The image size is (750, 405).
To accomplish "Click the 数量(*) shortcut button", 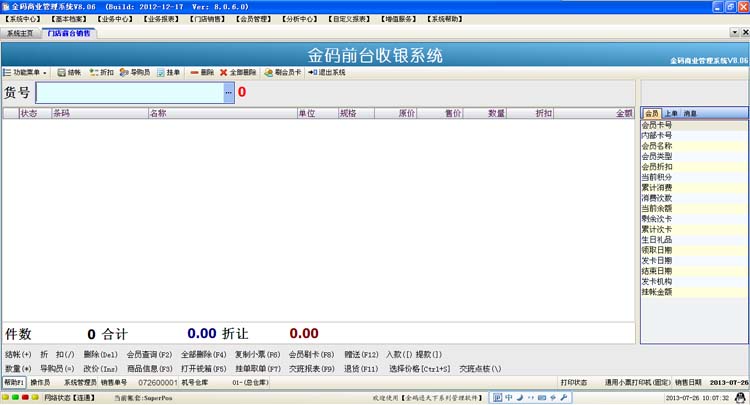I will [18, 369].
